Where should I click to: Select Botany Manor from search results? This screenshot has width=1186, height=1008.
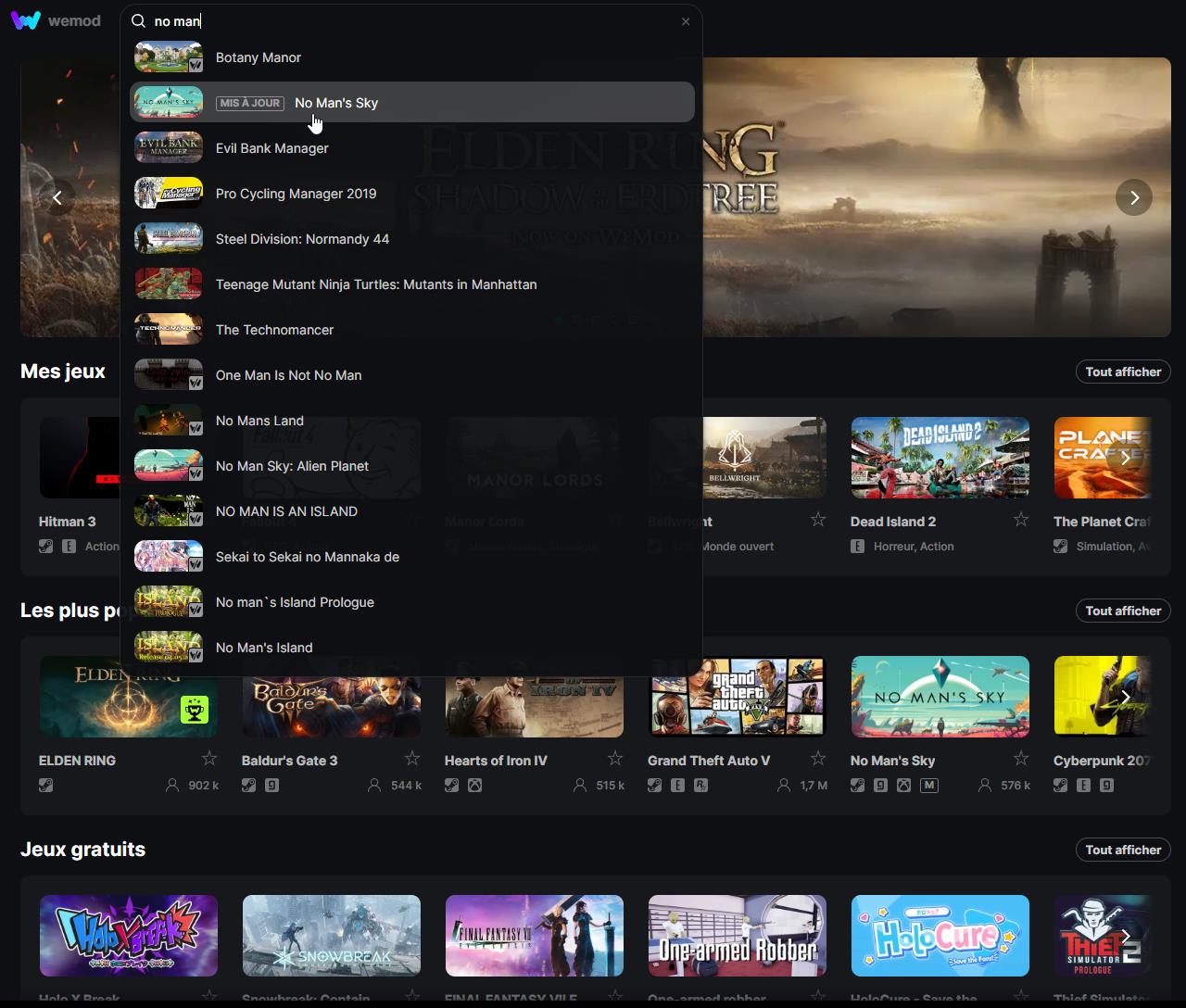[259, 57]
